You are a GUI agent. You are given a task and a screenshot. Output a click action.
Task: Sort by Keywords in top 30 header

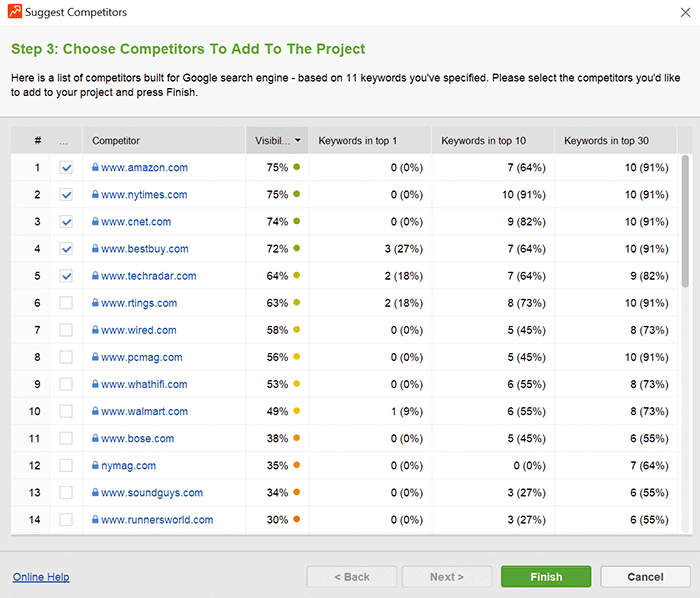coord(616,141)
